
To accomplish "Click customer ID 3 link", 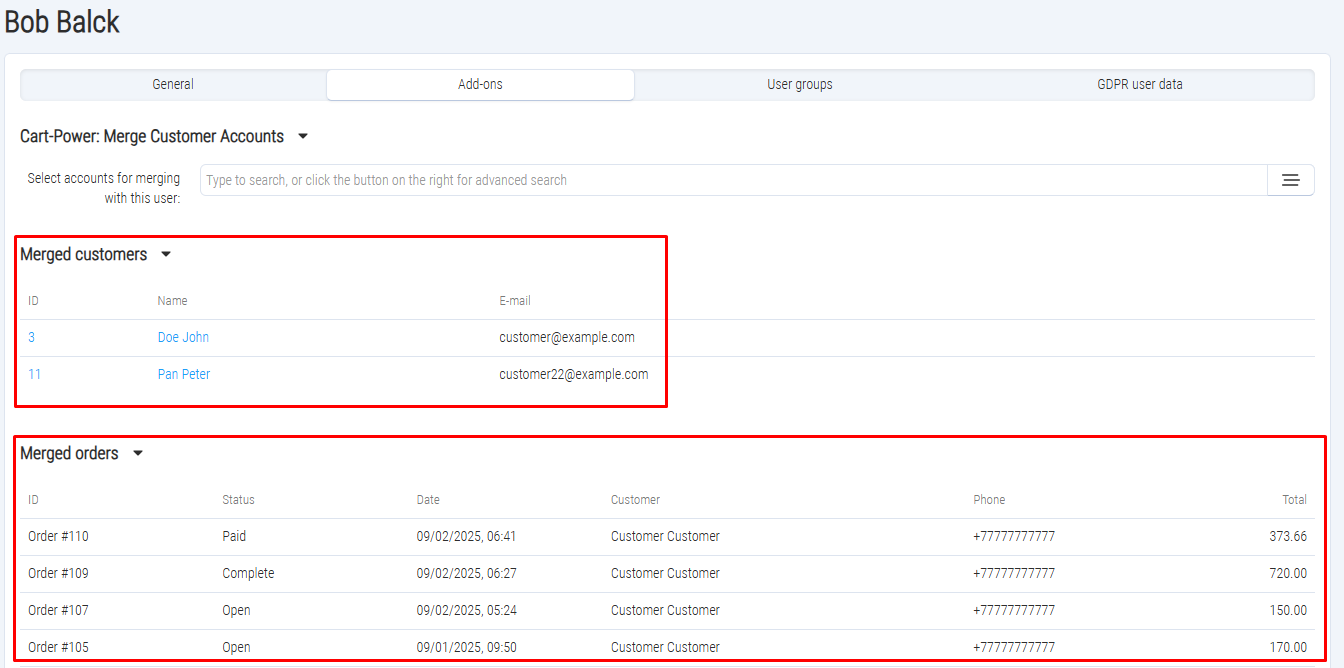I will pyautogui.click(x=32, y=337).
